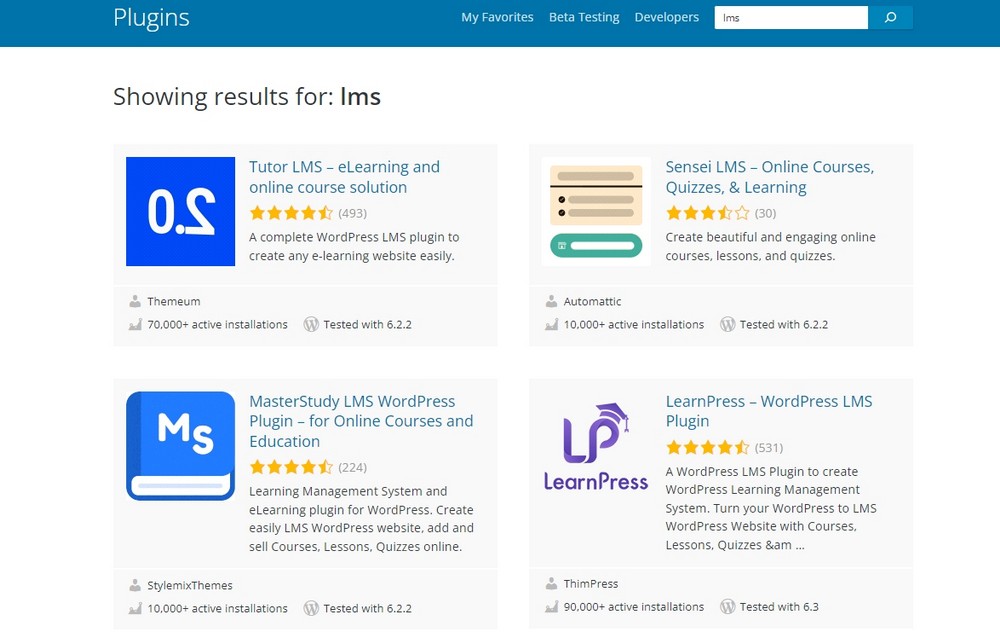
Task: Click the installations chart icon on LearnPress card
Action: 551,607
